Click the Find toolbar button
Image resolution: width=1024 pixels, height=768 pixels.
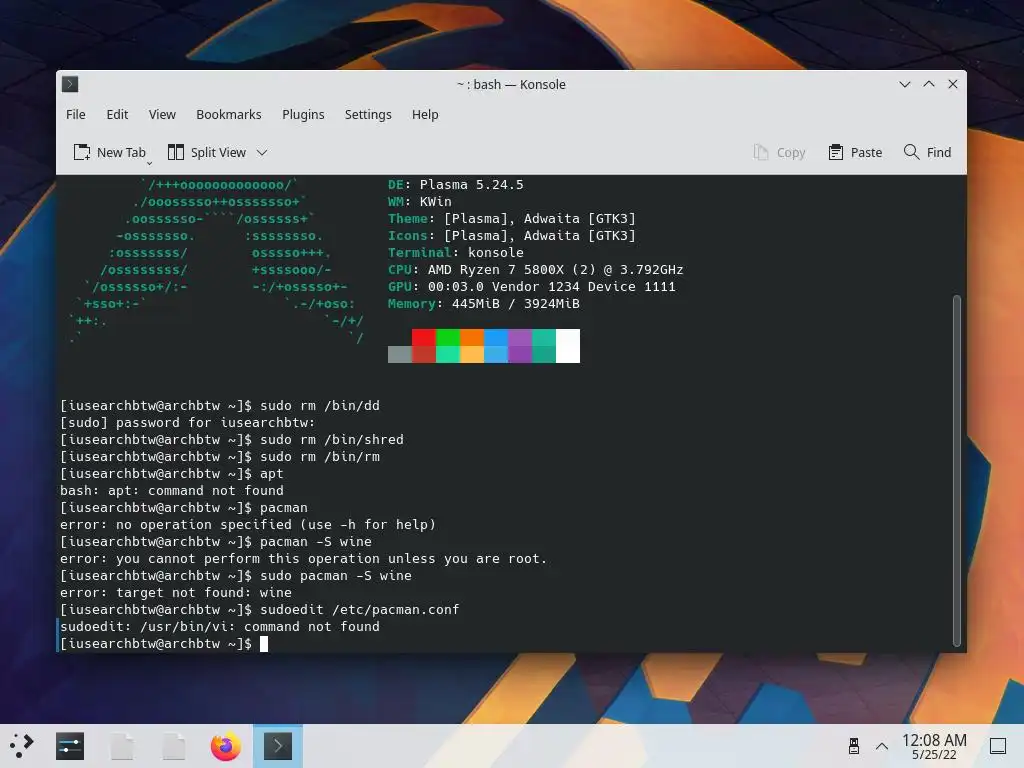pos(927,152)
